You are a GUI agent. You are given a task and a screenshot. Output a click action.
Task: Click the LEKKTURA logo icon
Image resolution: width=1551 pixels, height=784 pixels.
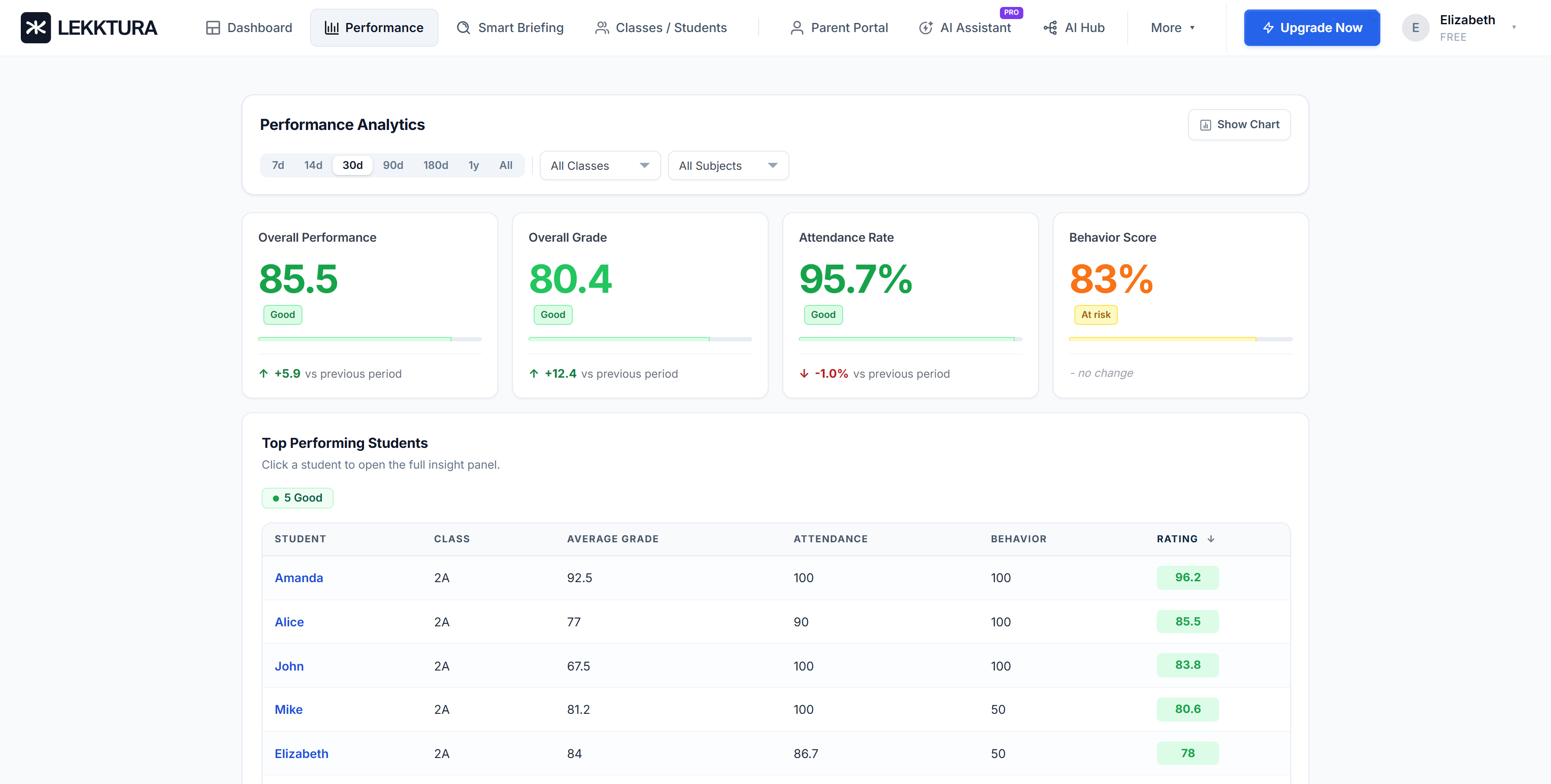pyautogui.click(x=36, y=27)
